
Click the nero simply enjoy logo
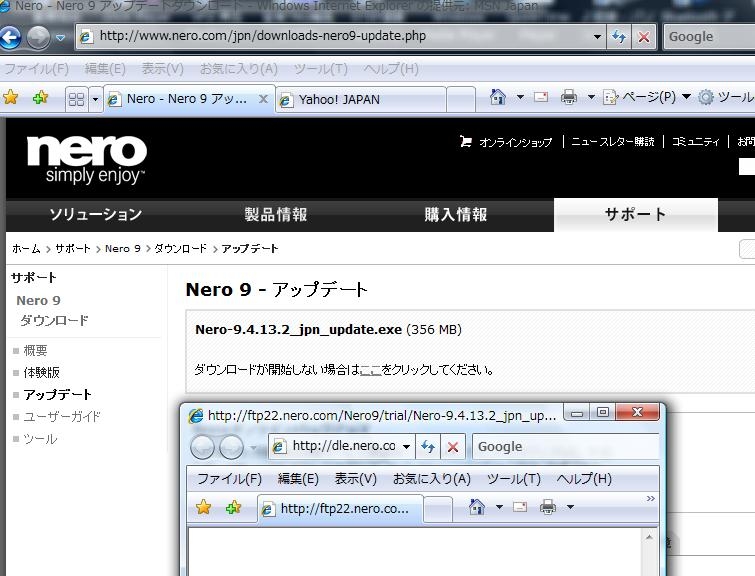(x=87, y=159)
